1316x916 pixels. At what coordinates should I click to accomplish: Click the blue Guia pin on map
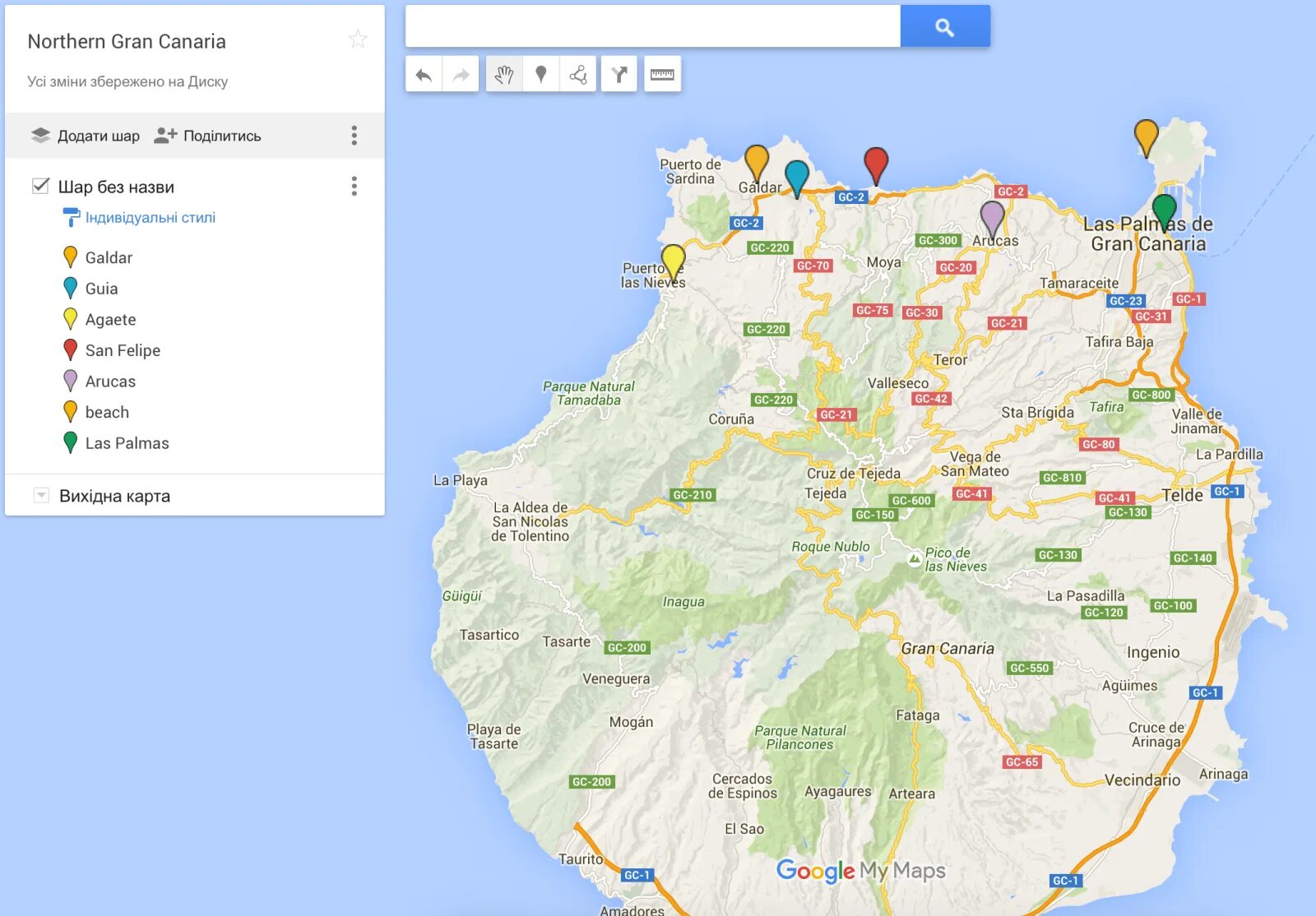click(797, 179)
